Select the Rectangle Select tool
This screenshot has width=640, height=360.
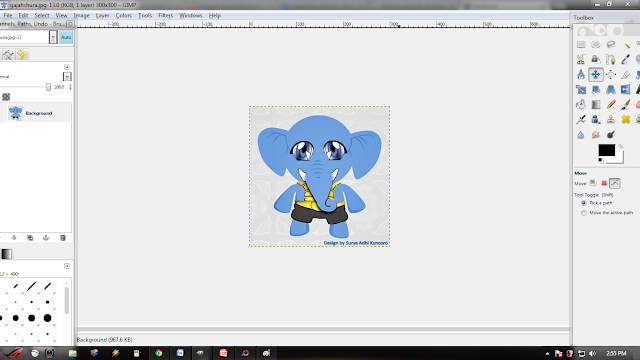pyautogui.click(x=581, y=44)
